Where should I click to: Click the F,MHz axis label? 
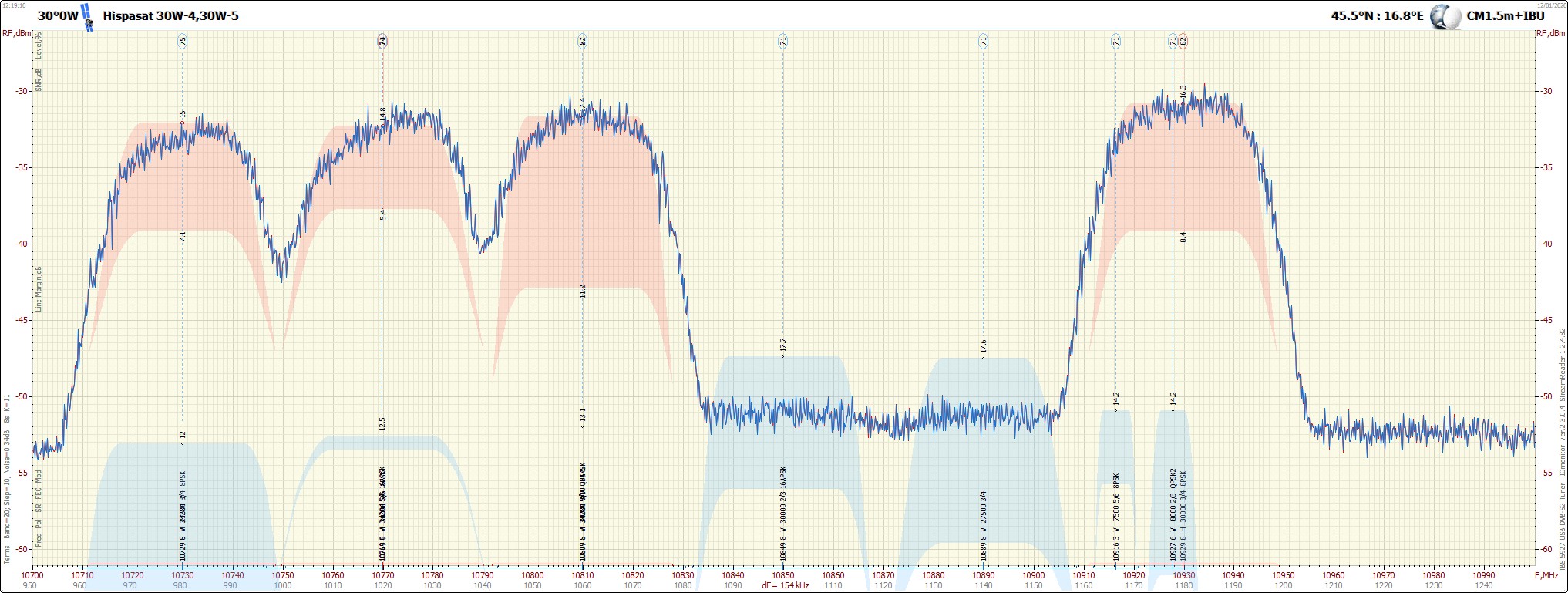pos(1546,575)
